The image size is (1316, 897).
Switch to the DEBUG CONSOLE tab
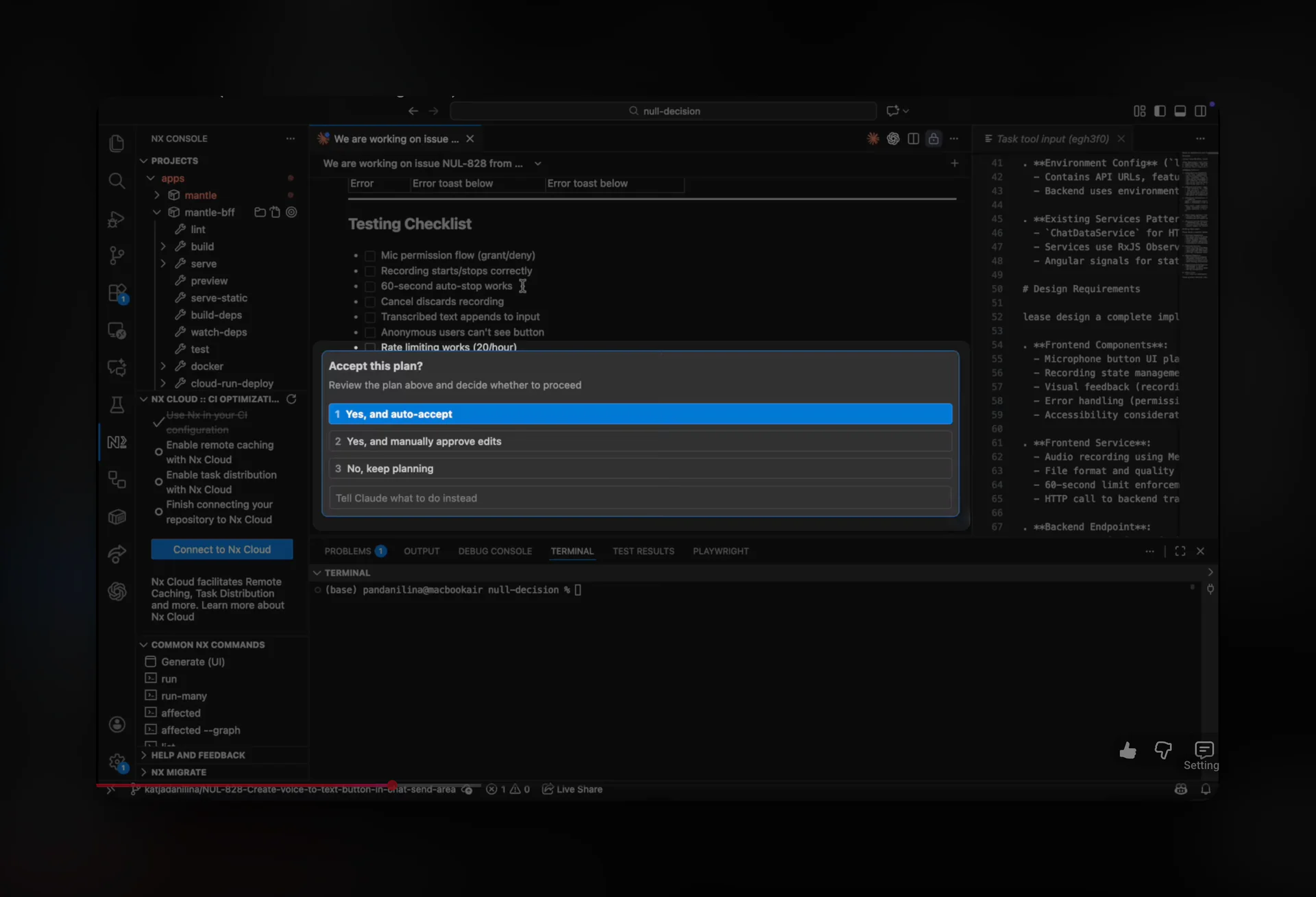point(495,551)
